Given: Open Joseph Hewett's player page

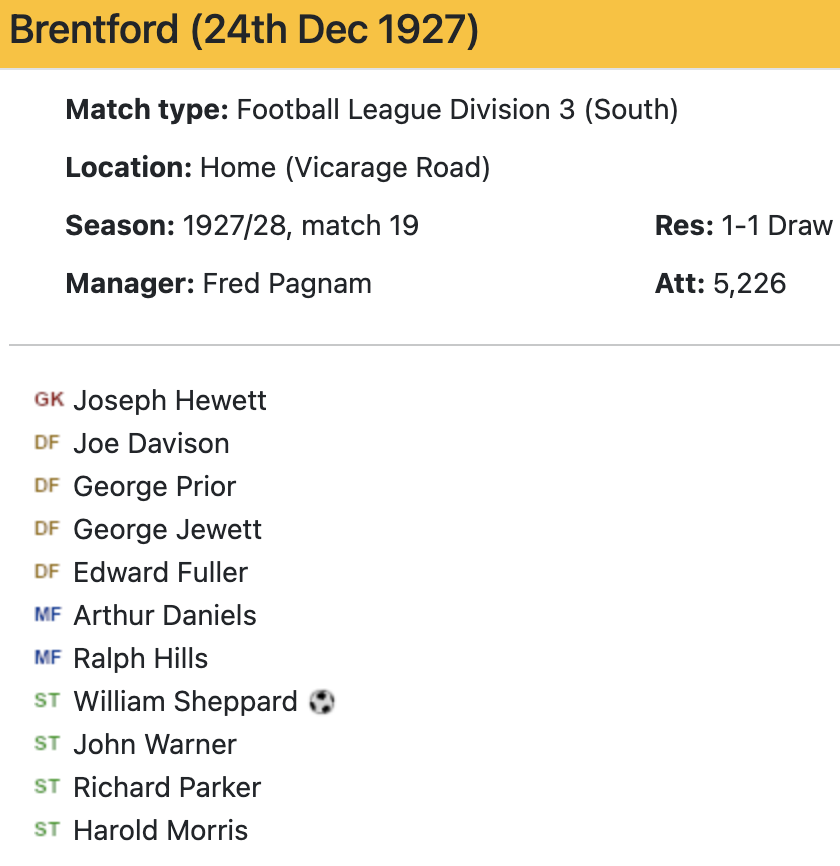Looking at the screenshot, I should coord(170,401).
